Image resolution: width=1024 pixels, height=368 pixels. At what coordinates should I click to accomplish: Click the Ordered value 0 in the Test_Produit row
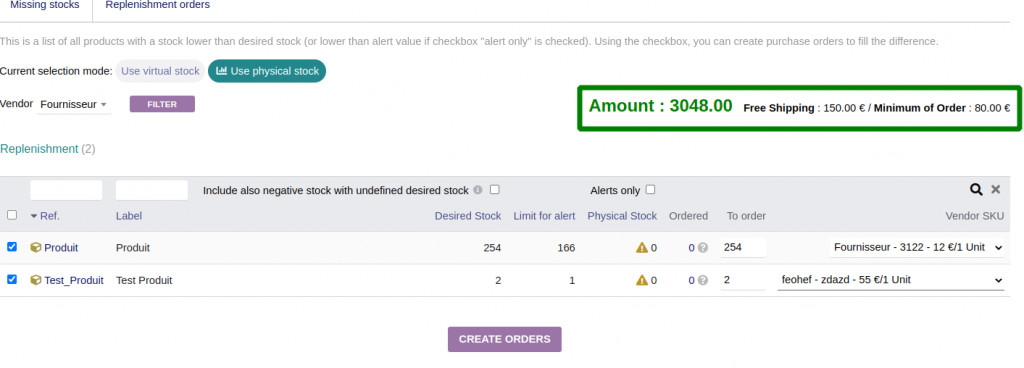point(691,280)
